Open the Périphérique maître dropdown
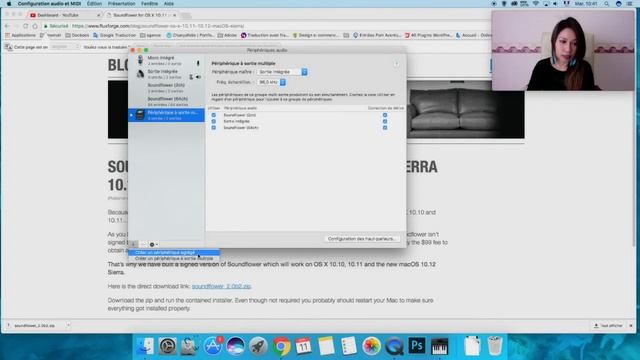640x360 pixels. click(282, 72)
